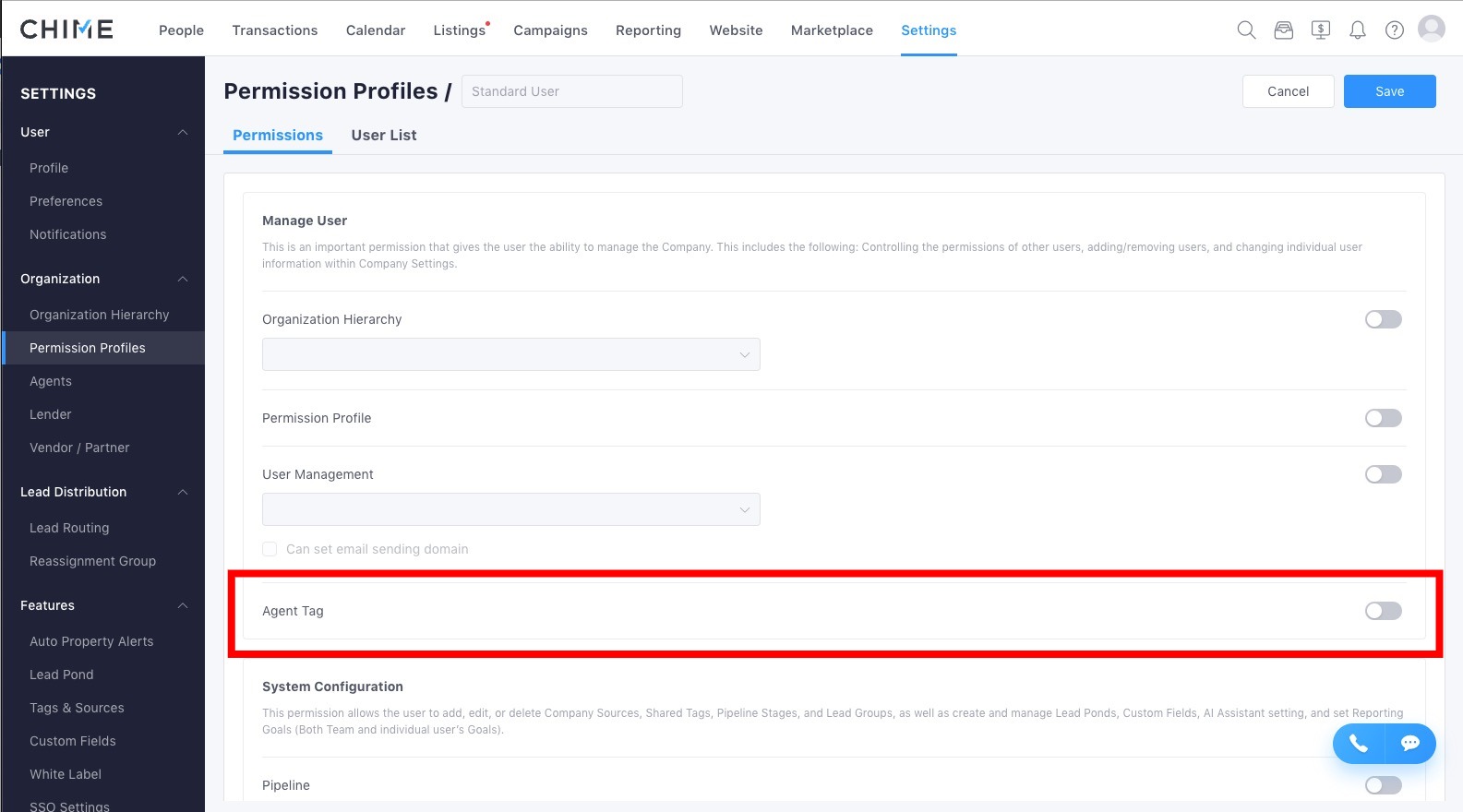Toggle User Management switch
This screenshot has width=1463, height=812.
(x=1384, y=474)
